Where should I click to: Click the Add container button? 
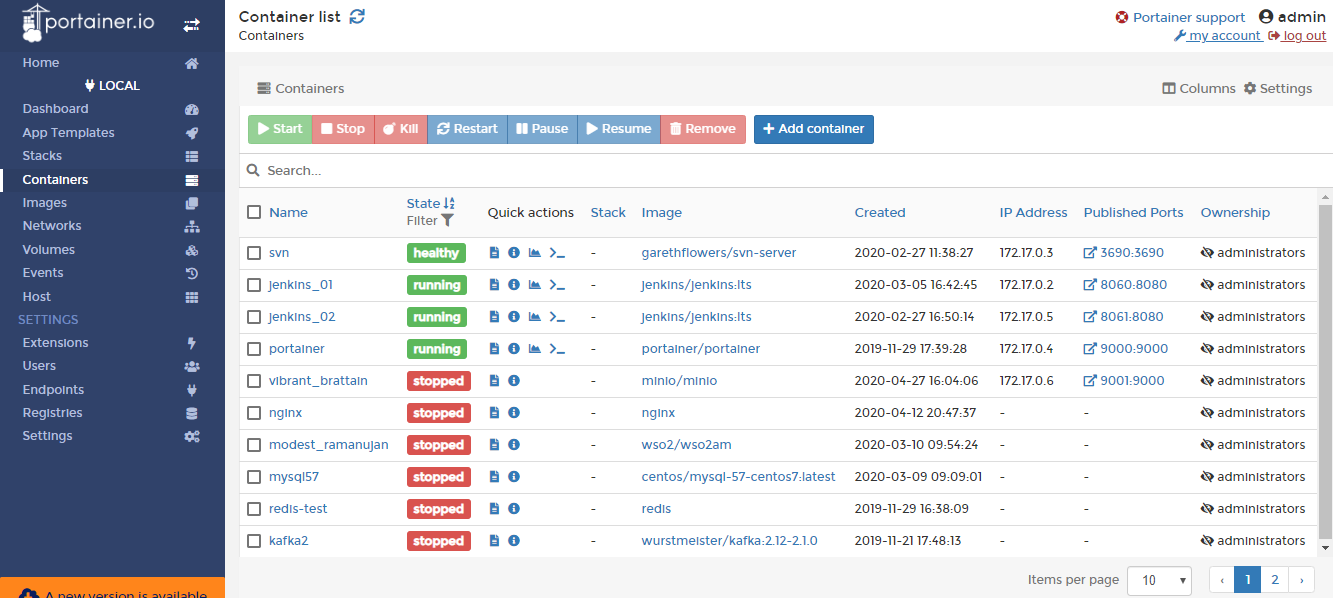(x=814, y=129)
